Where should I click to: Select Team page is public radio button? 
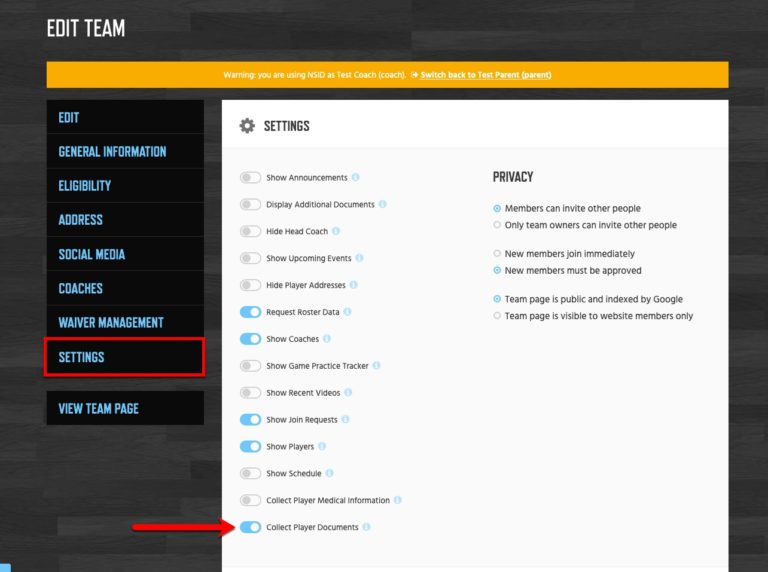pos(497,299)
